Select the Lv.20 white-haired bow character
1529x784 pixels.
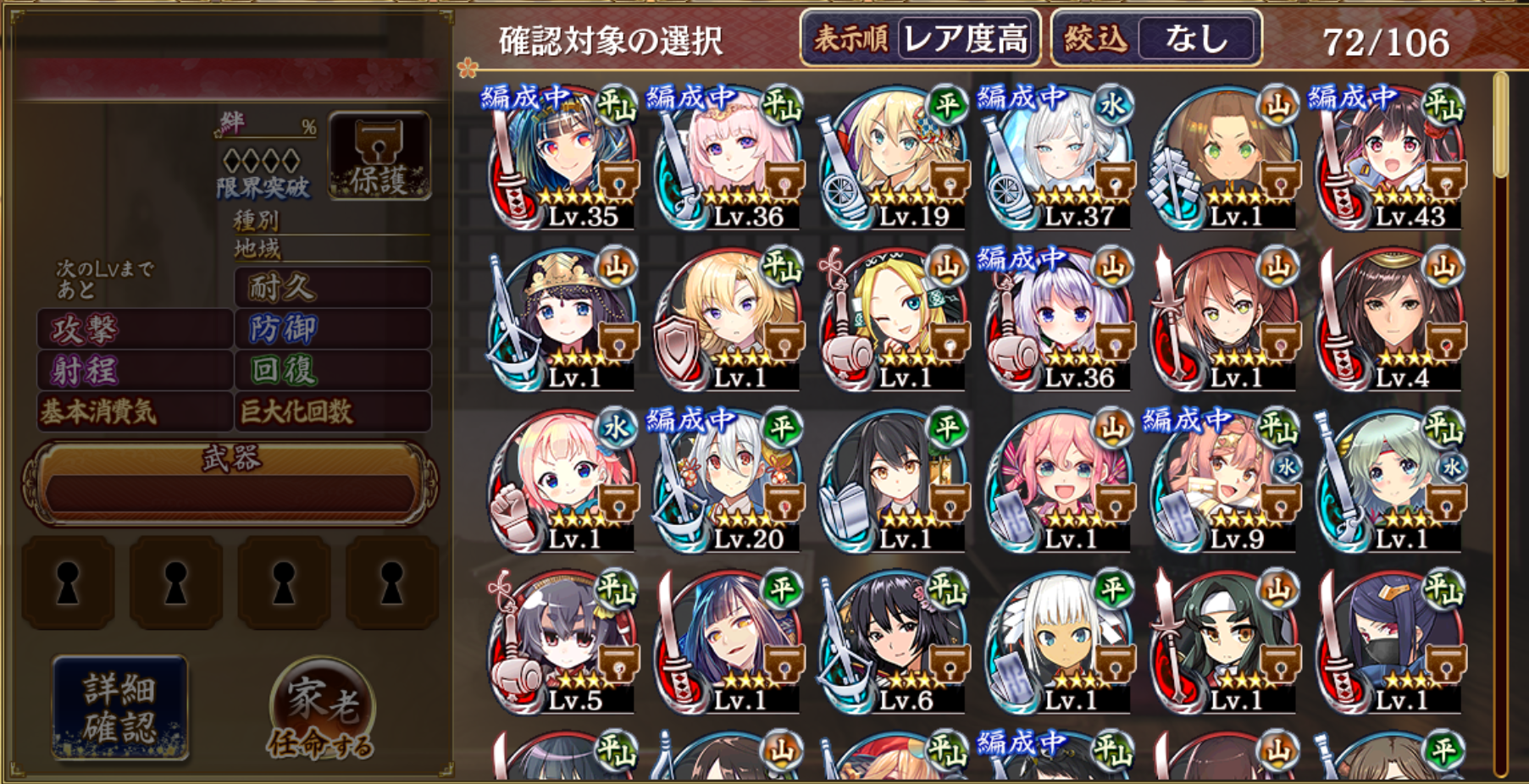[x=727, y=480]
